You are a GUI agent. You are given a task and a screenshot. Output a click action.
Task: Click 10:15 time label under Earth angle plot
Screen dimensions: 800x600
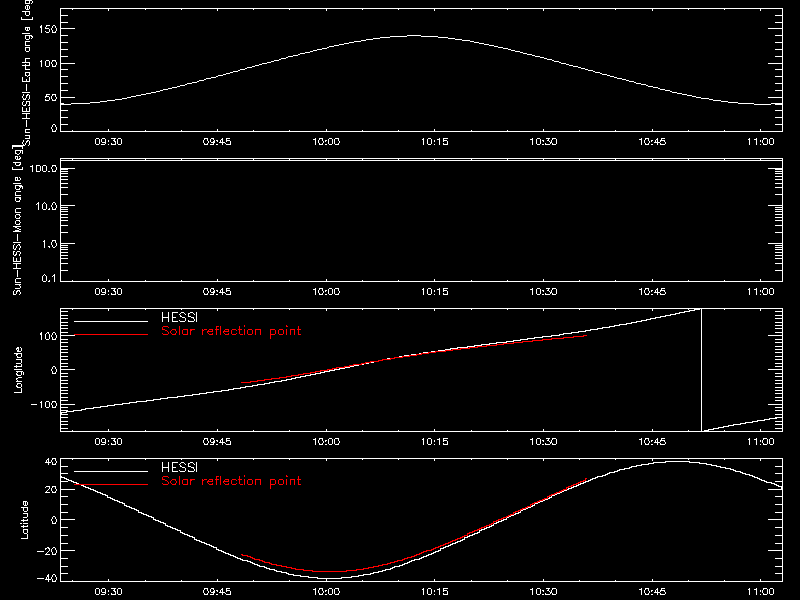click(435, 142)
